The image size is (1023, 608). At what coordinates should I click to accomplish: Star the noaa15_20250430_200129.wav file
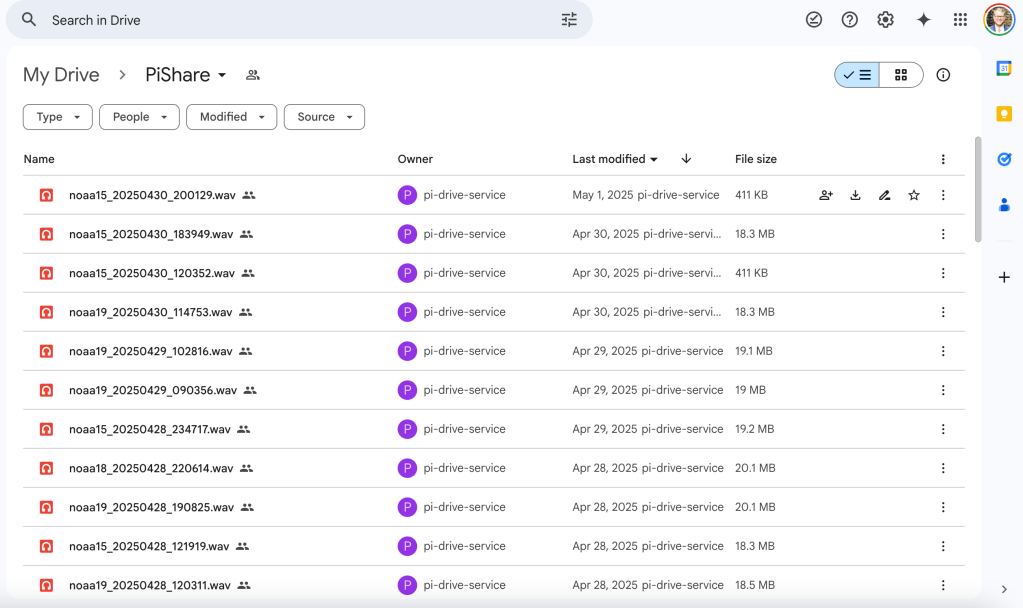click(x=913, y=195)
